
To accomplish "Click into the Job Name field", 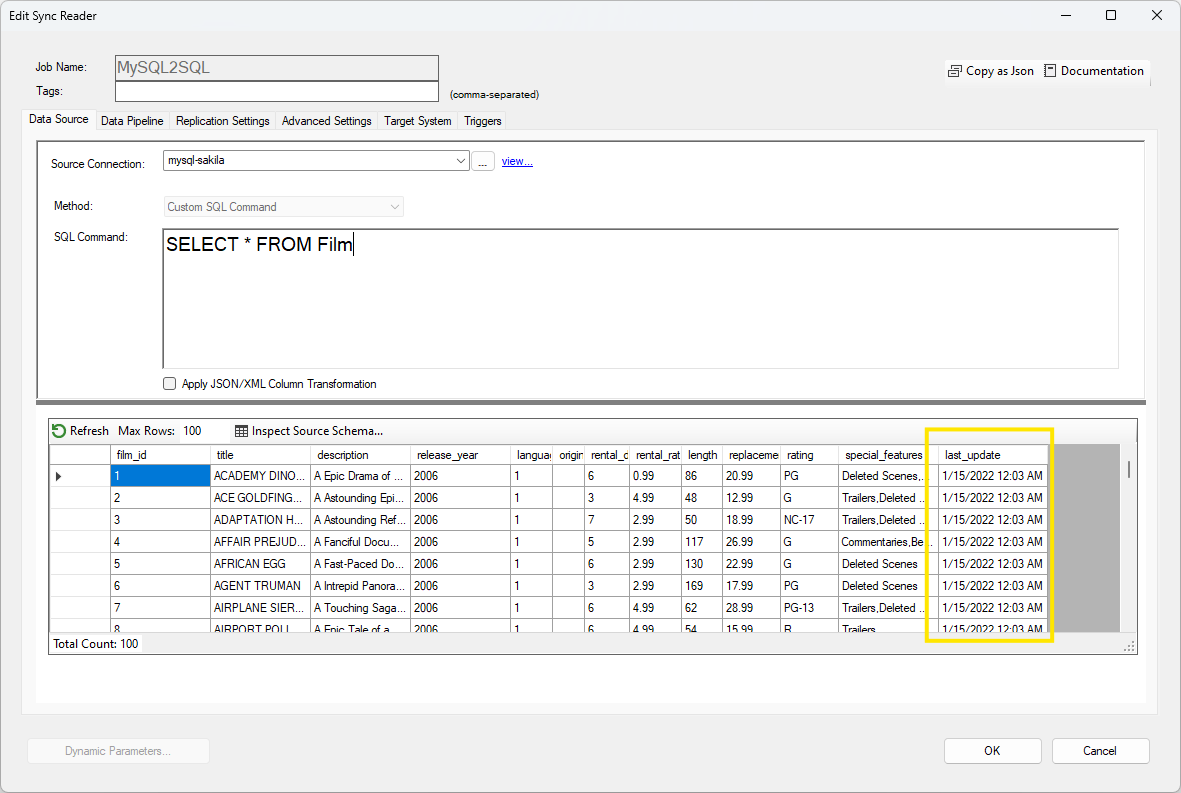I will [x=276, y=68].
